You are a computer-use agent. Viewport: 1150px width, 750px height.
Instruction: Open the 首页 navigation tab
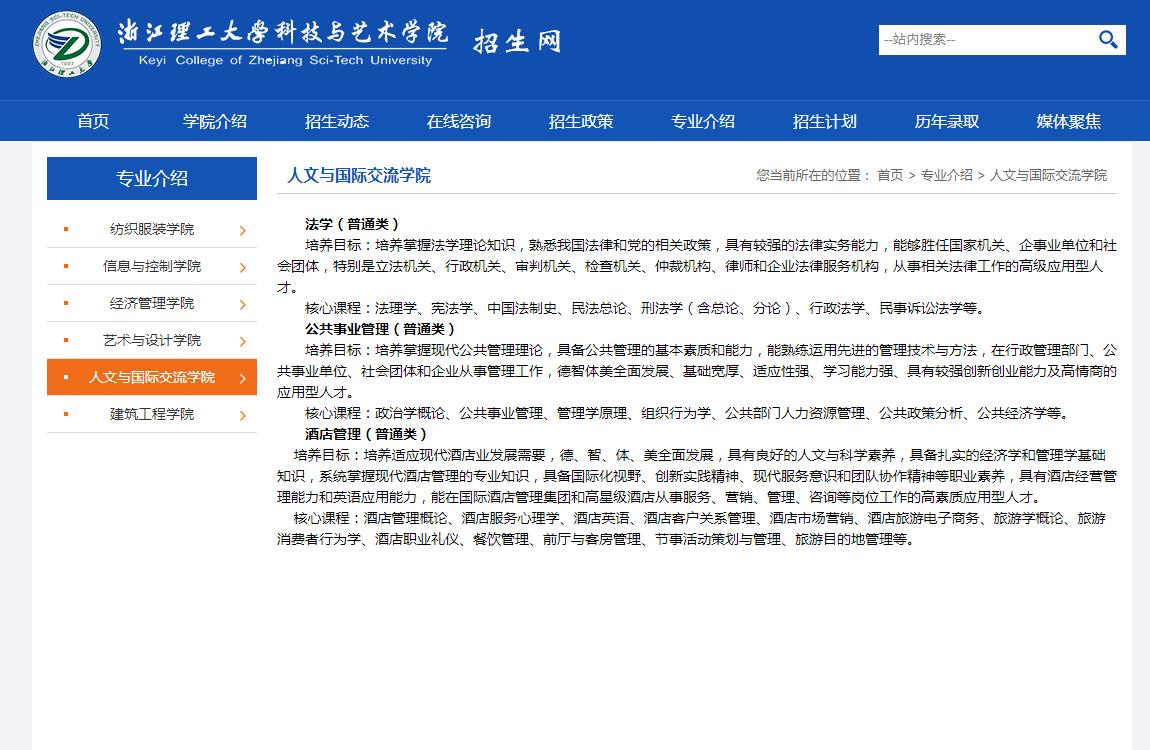tap(93, 121)
